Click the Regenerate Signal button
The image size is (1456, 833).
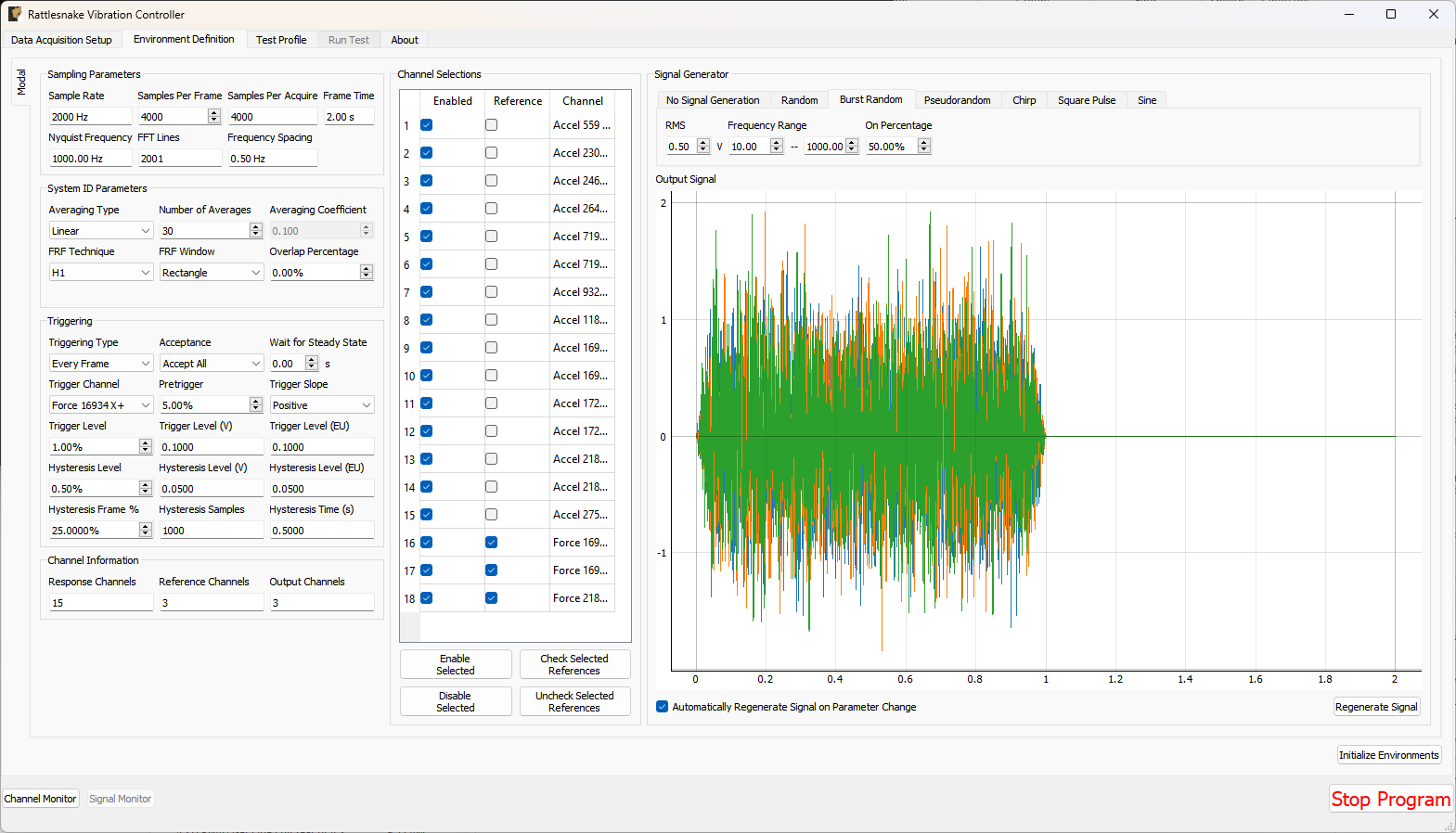[1376, 707]
